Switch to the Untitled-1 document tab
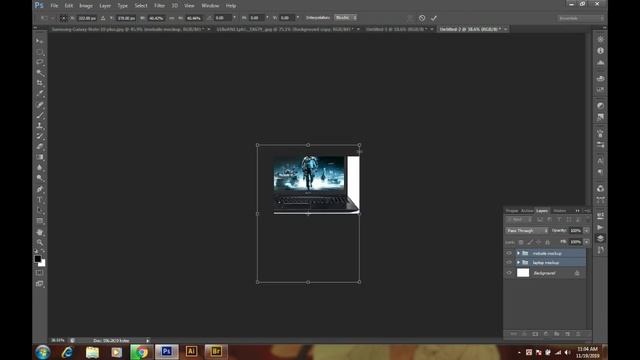The image size is (640, 360). 396,29
